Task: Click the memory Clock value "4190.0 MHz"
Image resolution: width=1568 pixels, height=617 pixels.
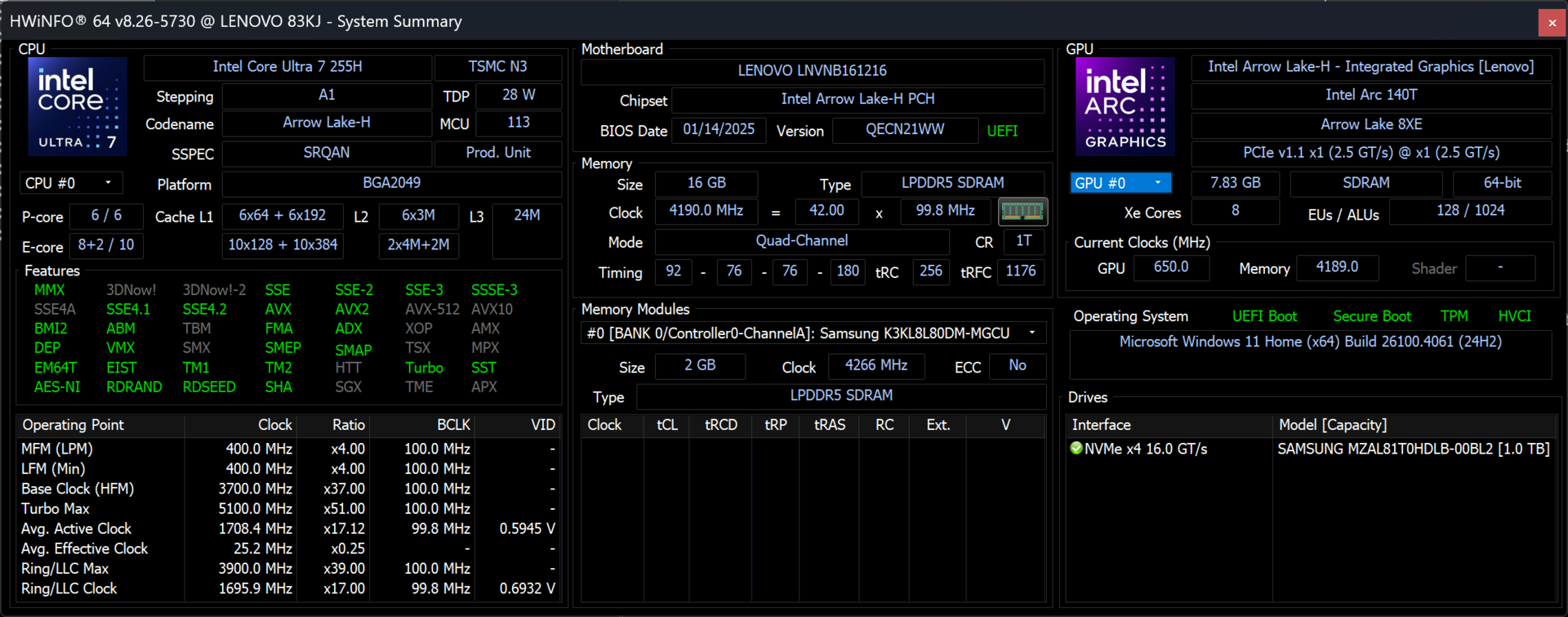Action: coord(706,211)
